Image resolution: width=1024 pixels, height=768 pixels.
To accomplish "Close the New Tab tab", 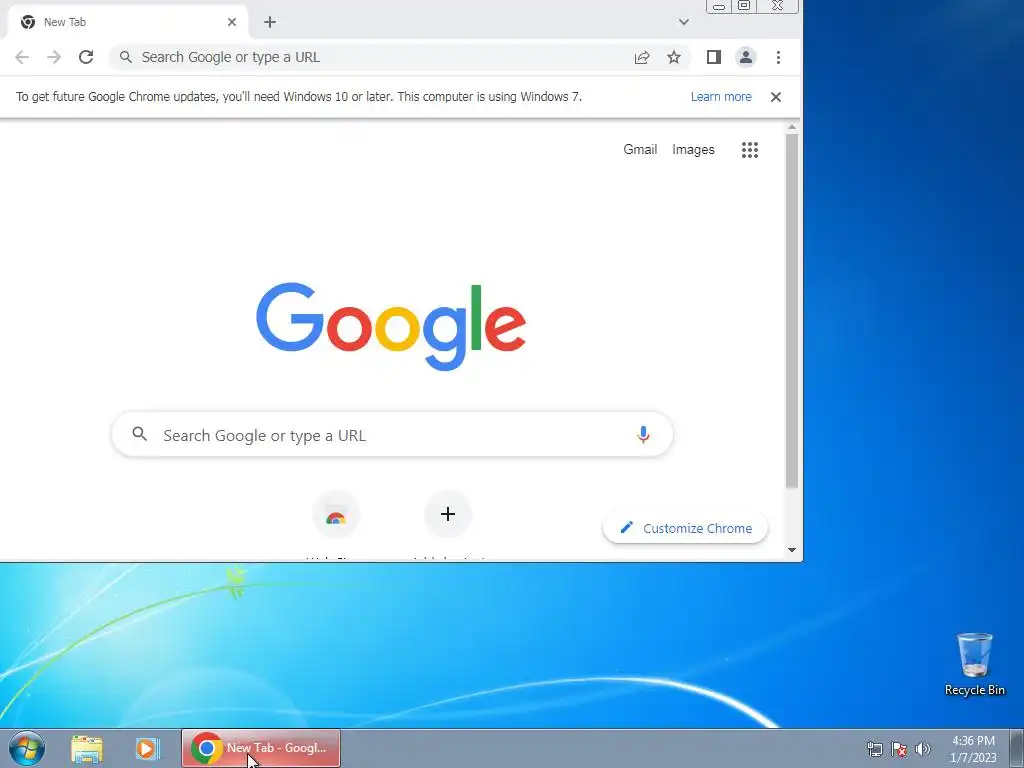I will (x=232, y=22).
